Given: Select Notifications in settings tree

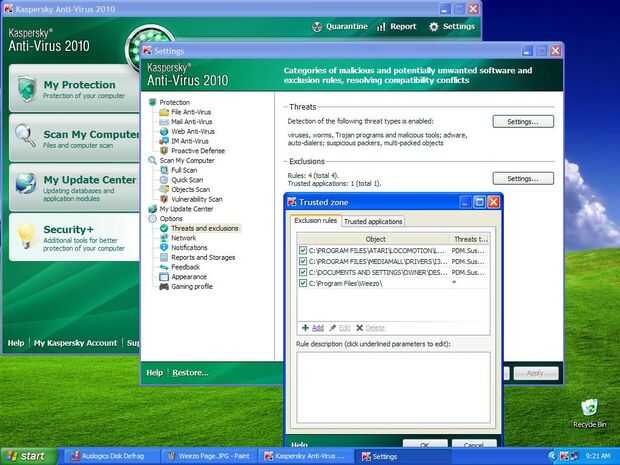Looking at the screenshot, I should click(x=189, y=248).
